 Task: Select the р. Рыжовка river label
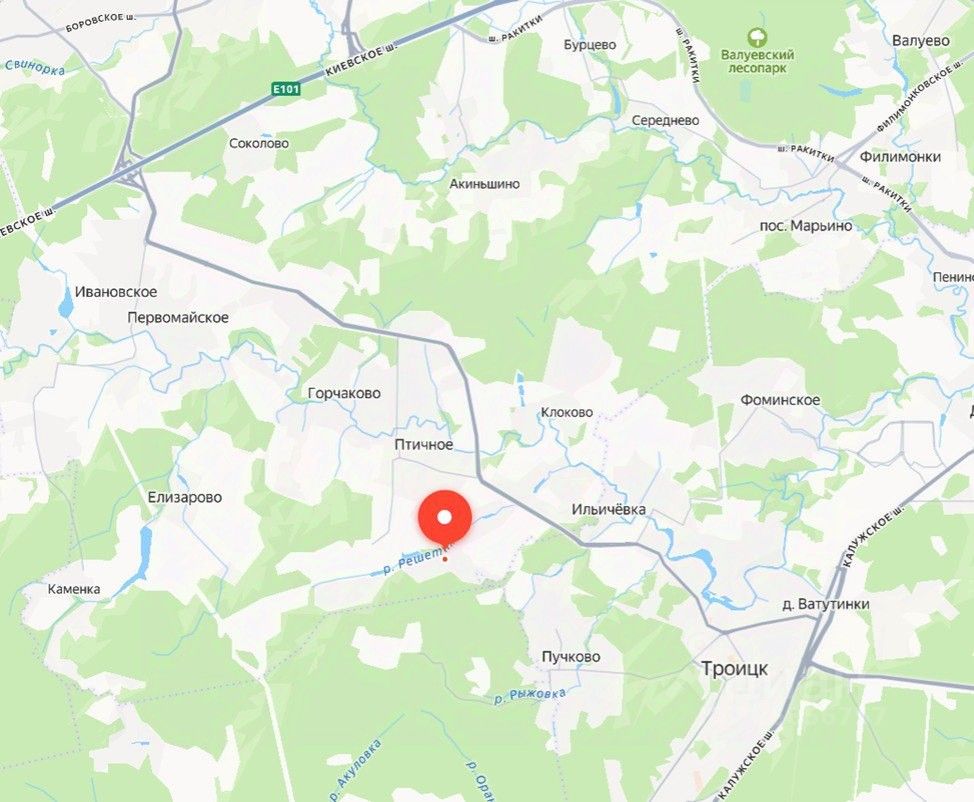click(530, 696)
